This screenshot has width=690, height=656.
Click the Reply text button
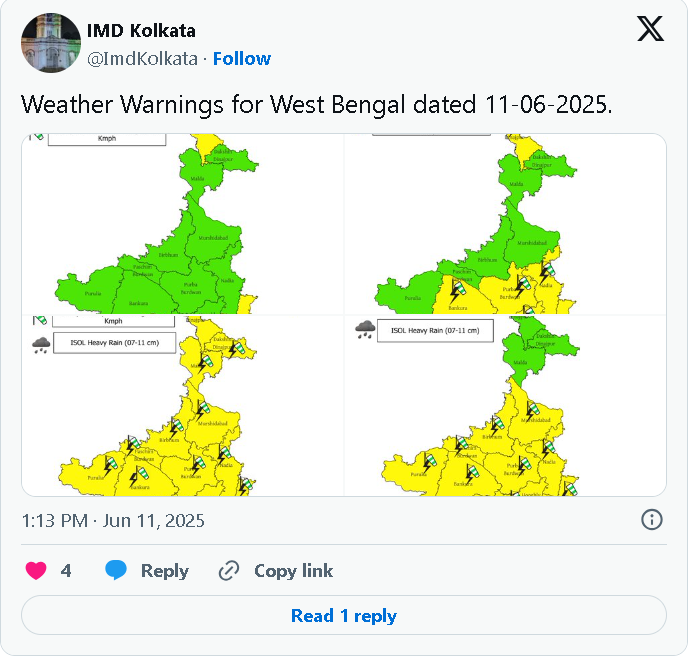[165, 571]
